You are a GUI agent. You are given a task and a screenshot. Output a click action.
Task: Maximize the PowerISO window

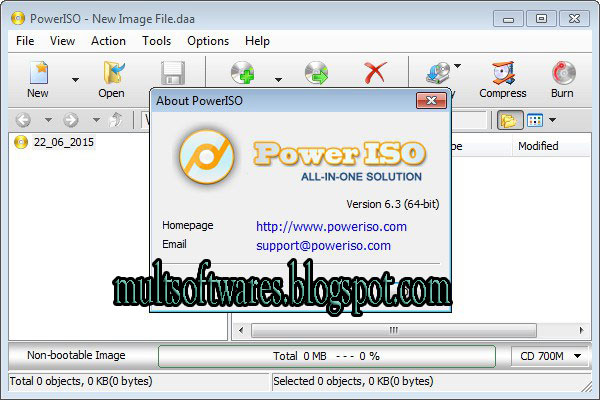[541, 19]
